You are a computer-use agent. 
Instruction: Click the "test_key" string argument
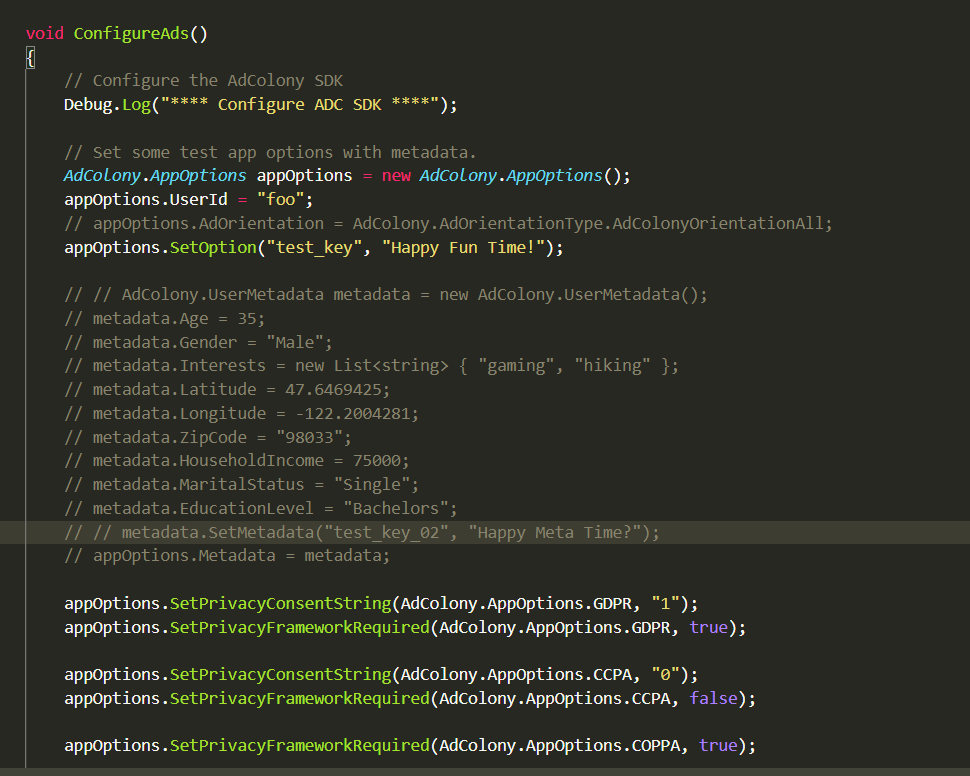314,248
